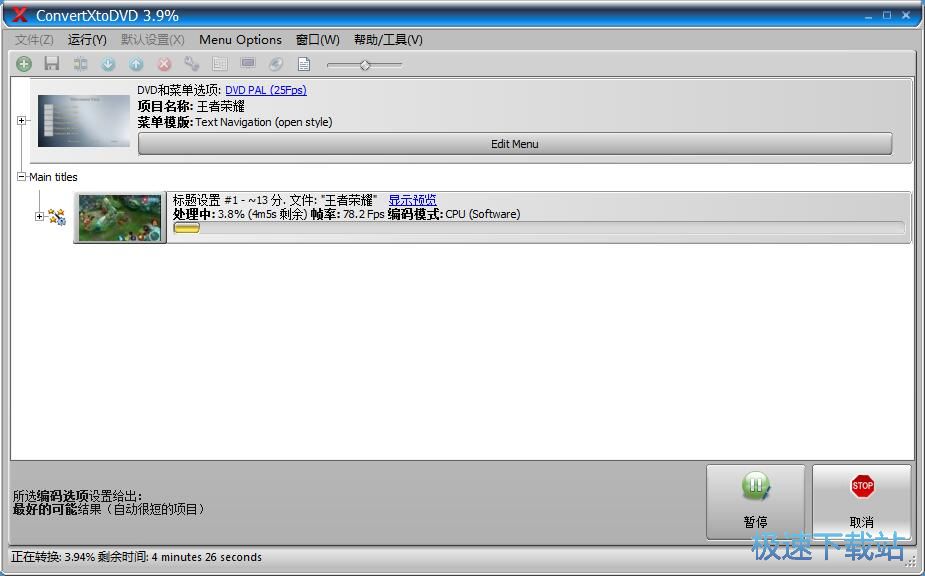Open the 文件(Z) menu
The width and height of the screenshot is (925, 576).
pyautogui.click(x=34, y=40)
